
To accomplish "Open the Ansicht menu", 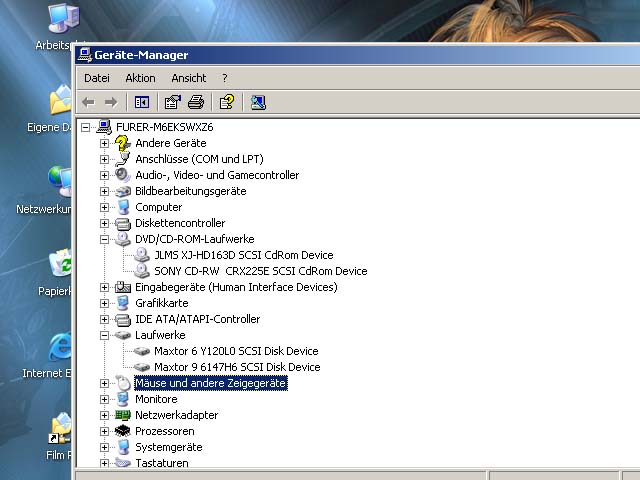I will point(188,78).
